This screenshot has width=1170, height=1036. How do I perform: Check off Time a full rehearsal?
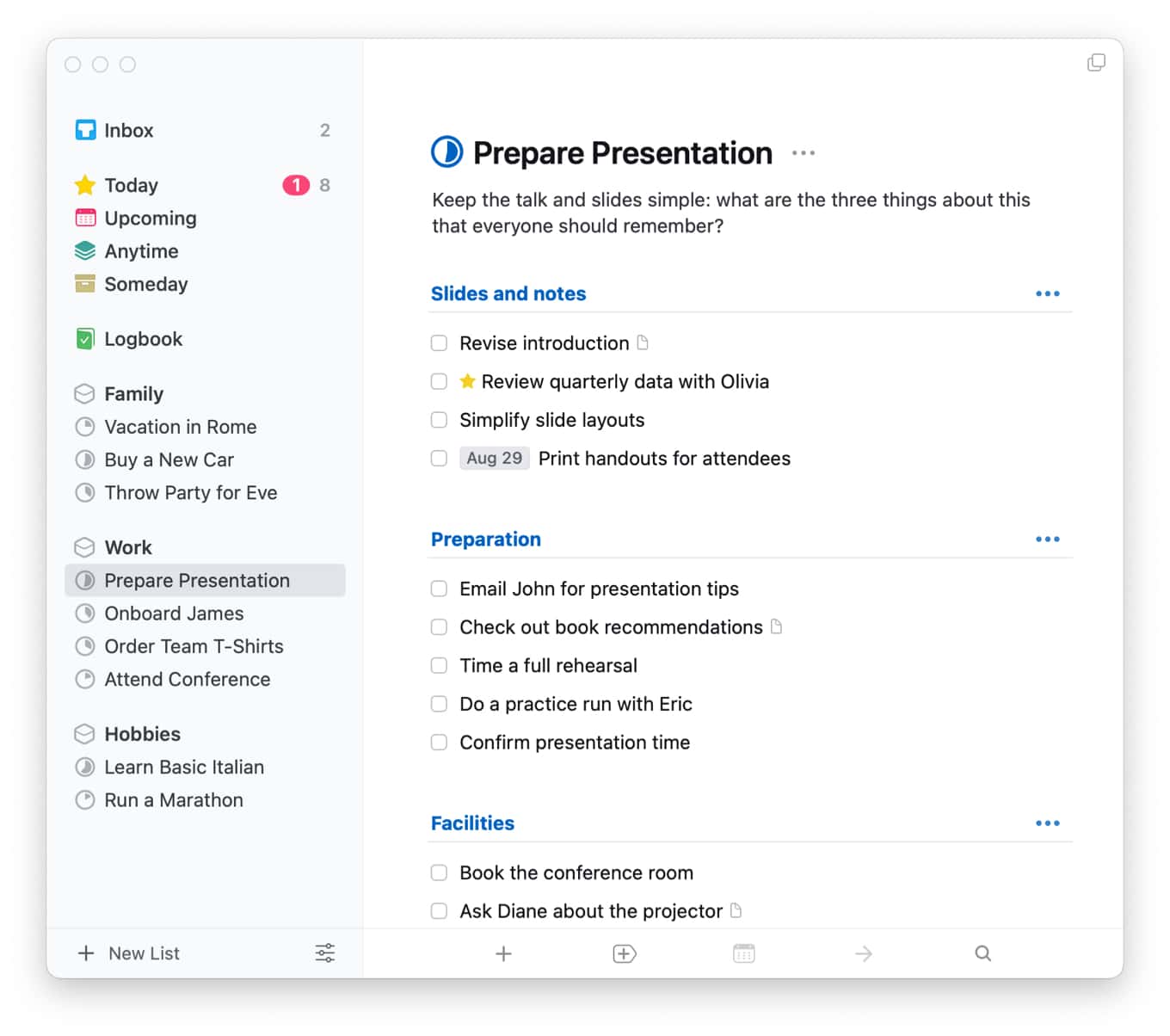coord(440,666)
